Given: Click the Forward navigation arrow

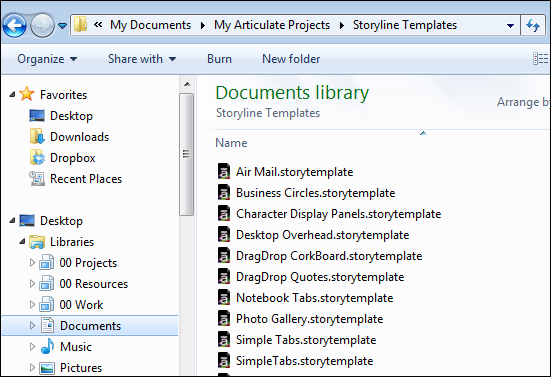Looking at the screenshot, I should click(x=42, y=25).
